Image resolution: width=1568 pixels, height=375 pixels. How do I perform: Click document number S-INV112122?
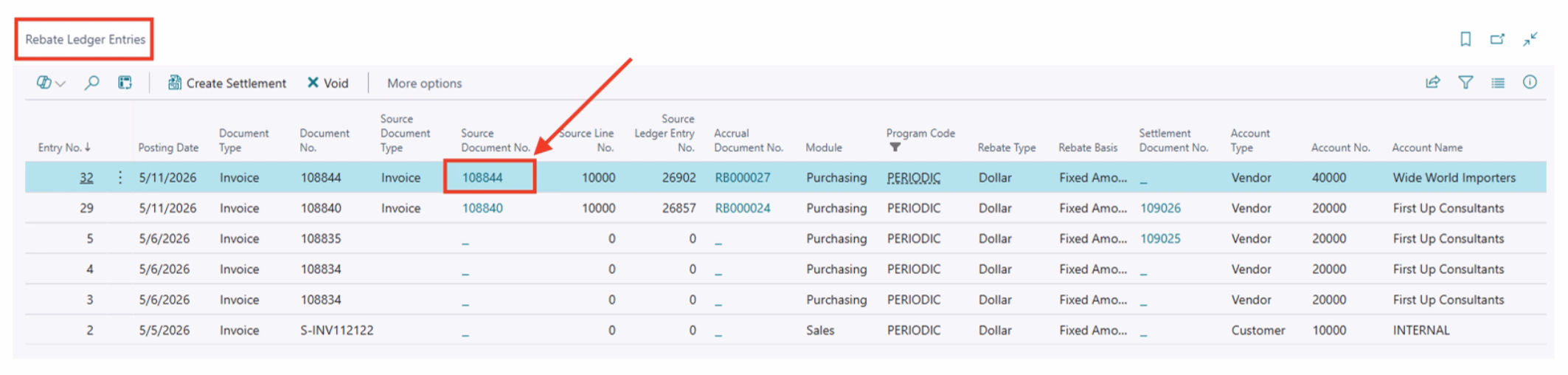point(336,330)
